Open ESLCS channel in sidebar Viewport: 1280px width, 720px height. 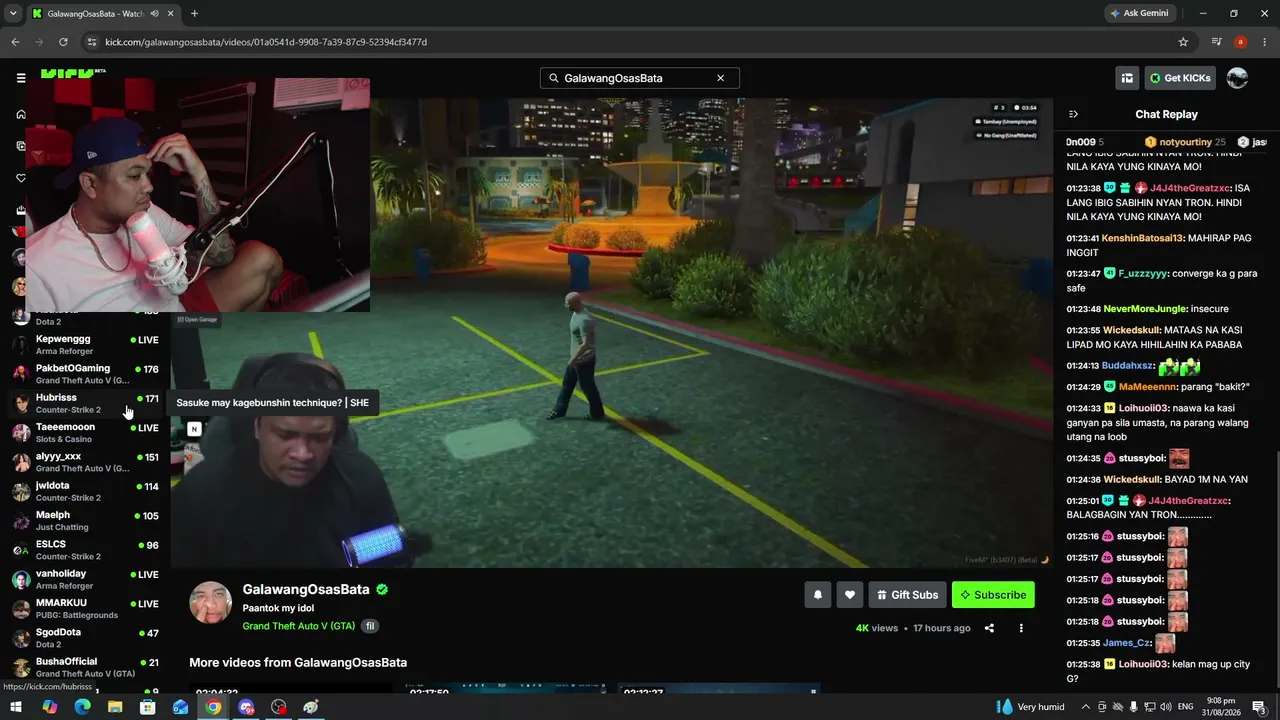pyautogui.click(x=85, y=550)
